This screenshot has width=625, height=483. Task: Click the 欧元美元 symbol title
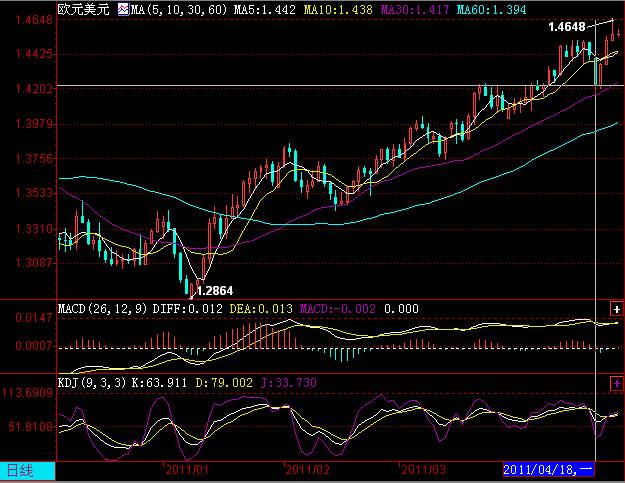point(83,9)
